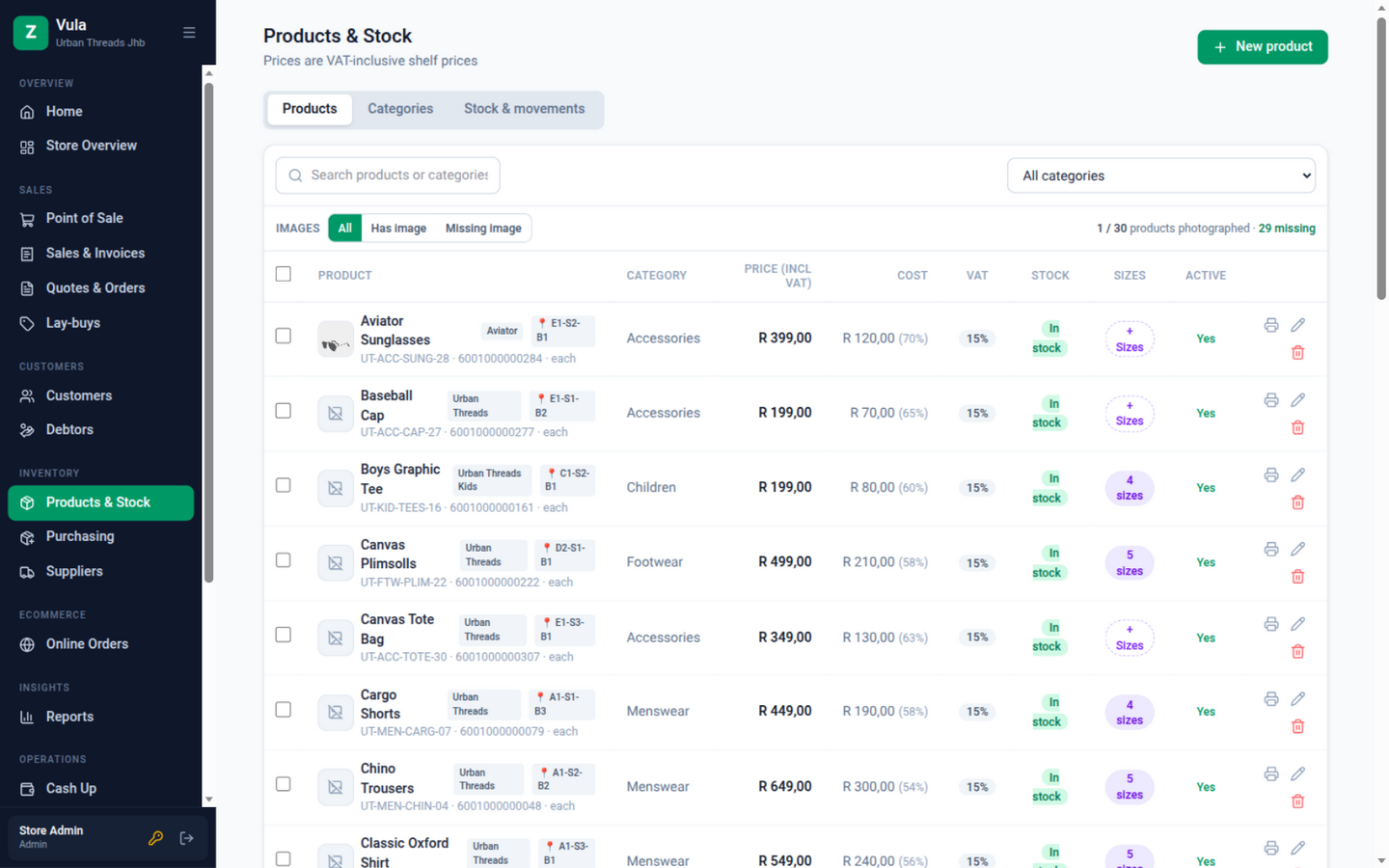Open Reports from the sidebar
Screen dimensions: 1389x868
100,717
